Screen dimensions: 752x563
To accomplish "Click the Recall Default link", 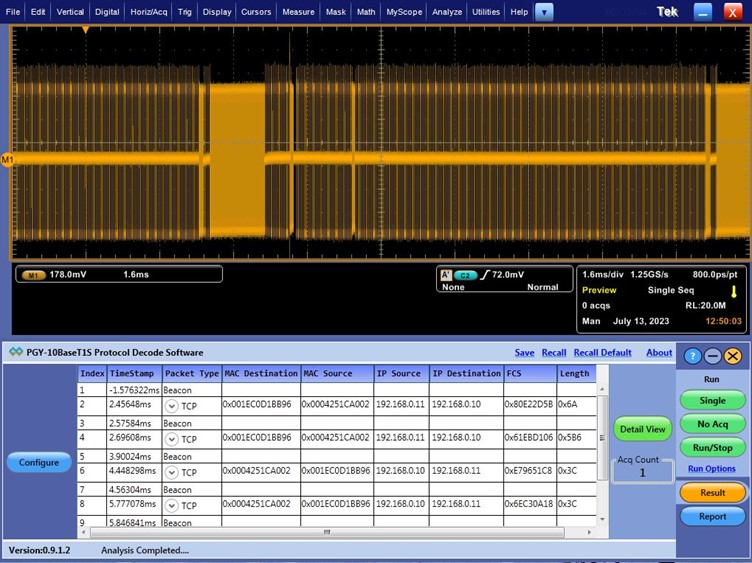I will (x=602, y=353).
